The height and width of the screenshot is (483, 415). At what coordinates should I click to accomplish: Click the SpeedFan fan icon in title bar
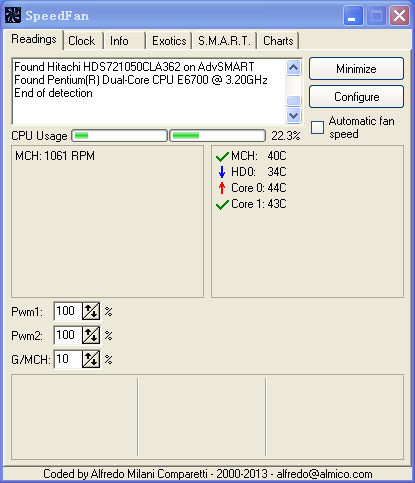[13, 15]
